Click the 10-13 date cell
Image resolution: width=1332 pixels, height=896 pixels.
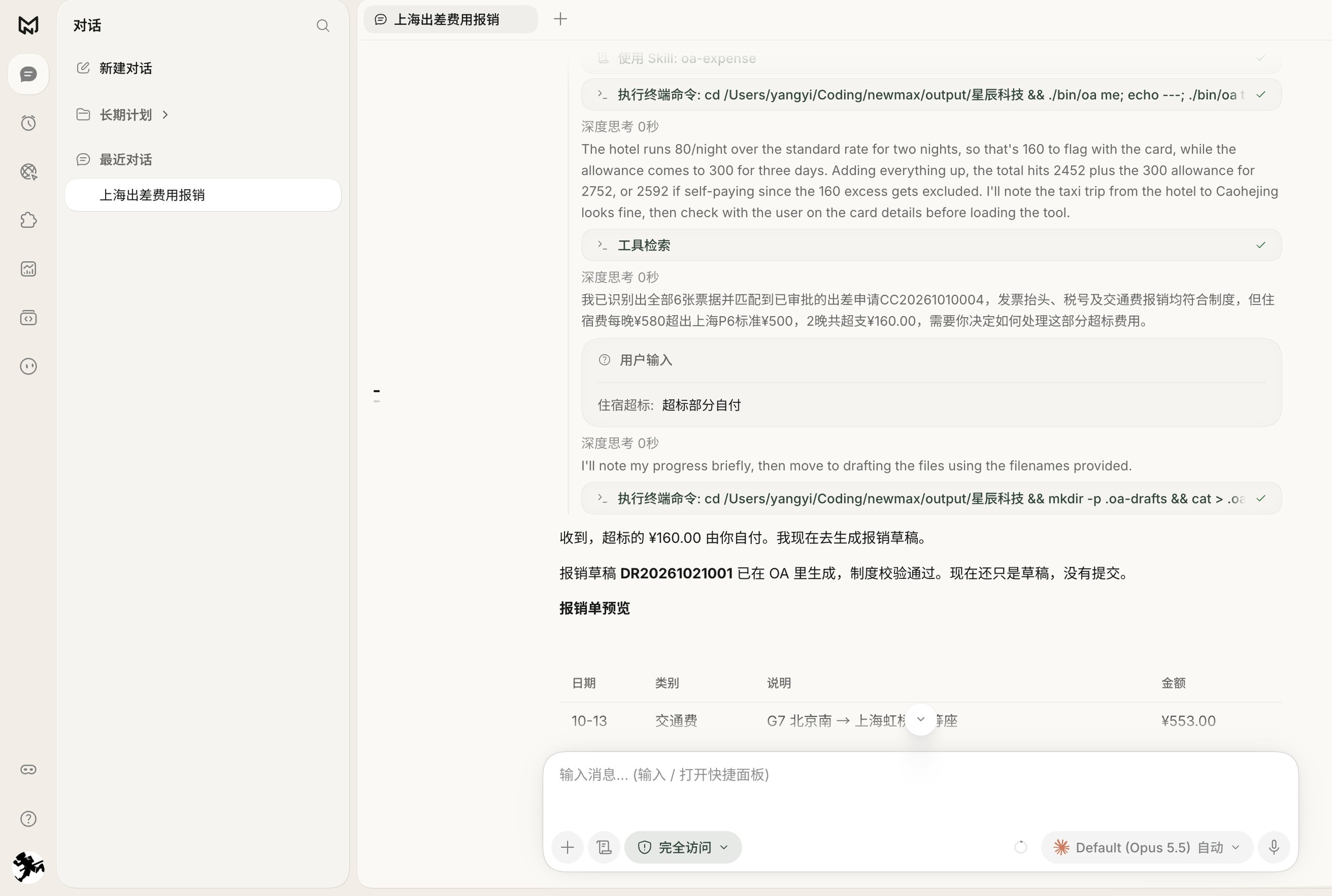coord(589,721)
